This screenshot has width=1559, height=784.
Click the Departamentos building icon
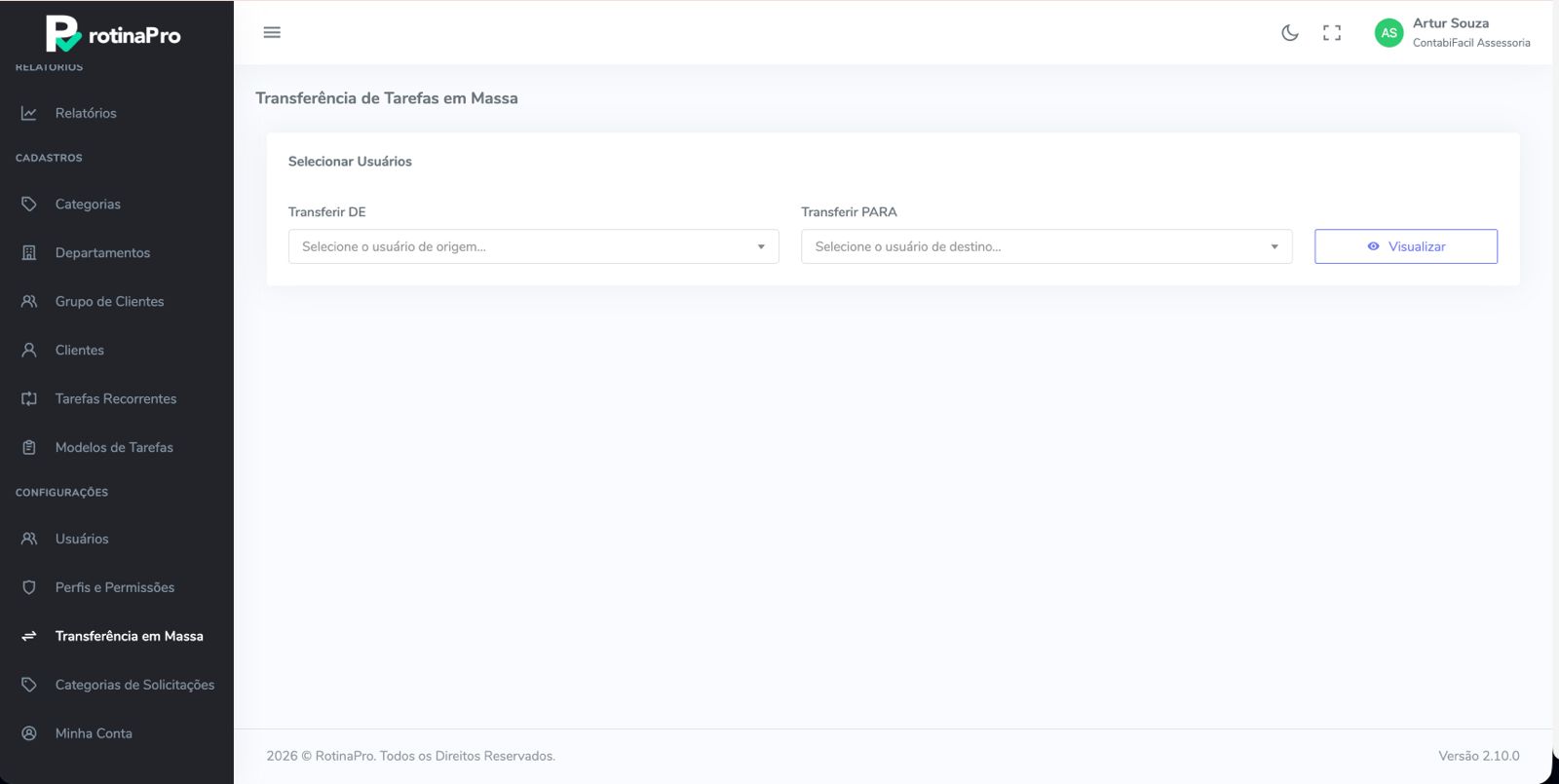pos(29,253)
